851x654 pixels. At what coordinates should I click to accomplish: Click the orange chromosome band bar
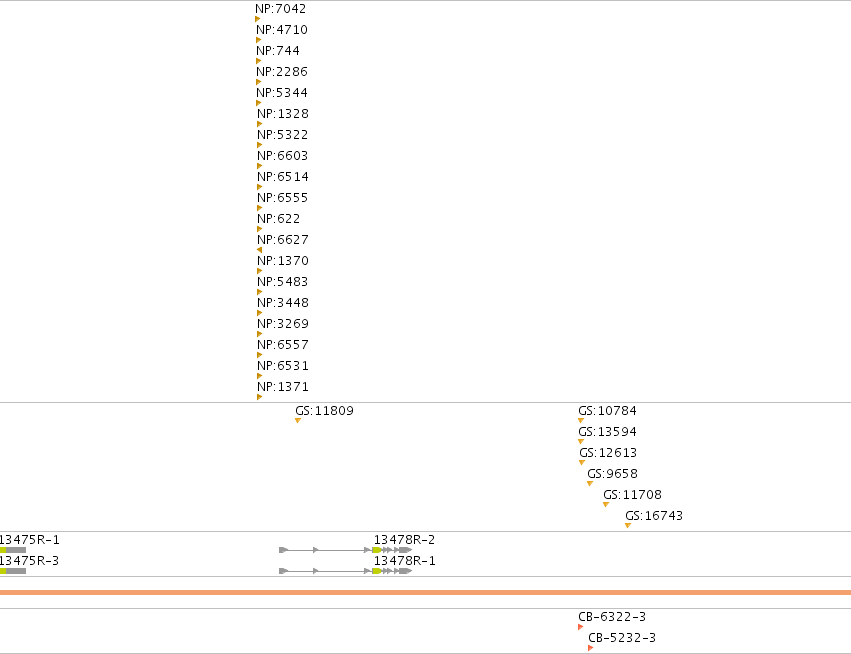click(x=426, y=592)
